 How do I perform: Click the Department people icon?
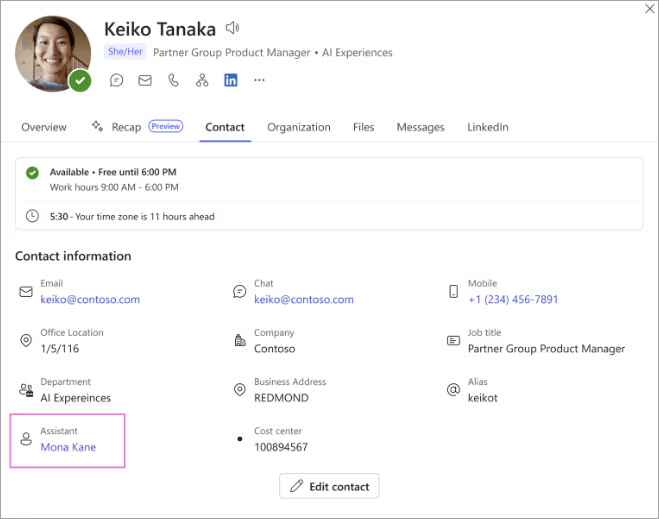tap(26, 390)
